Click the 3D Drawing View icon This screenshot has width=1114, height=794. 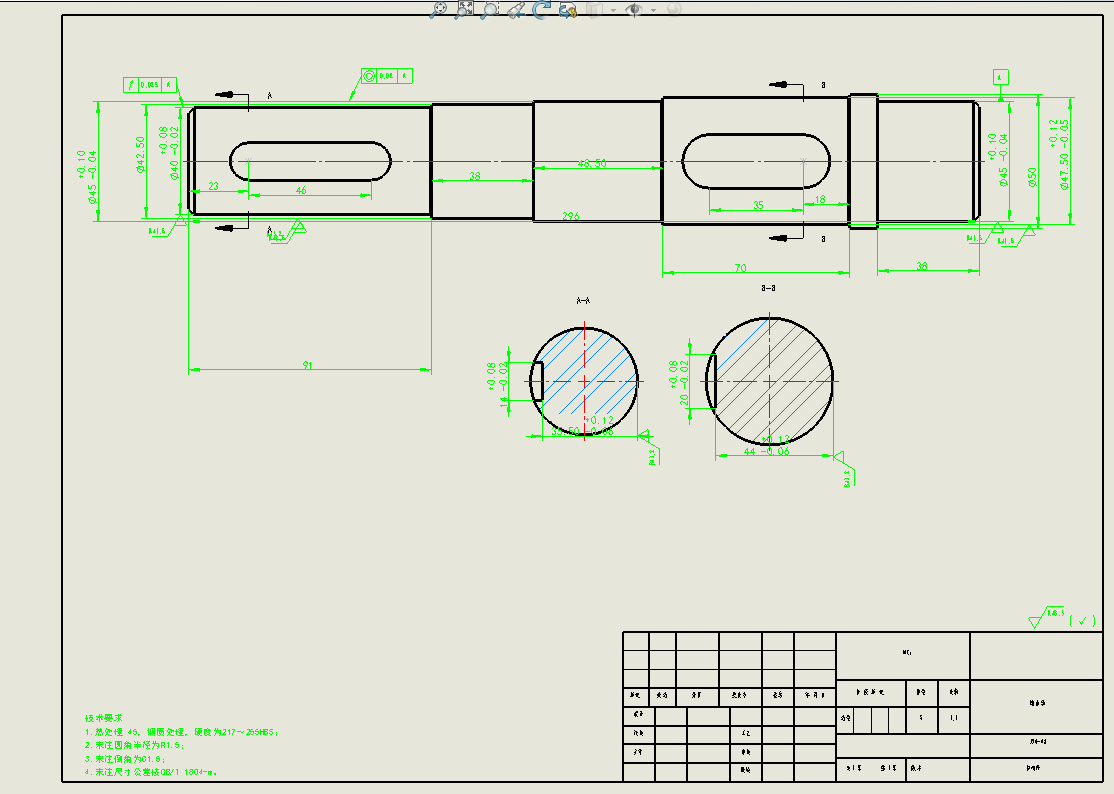point(567,9)
